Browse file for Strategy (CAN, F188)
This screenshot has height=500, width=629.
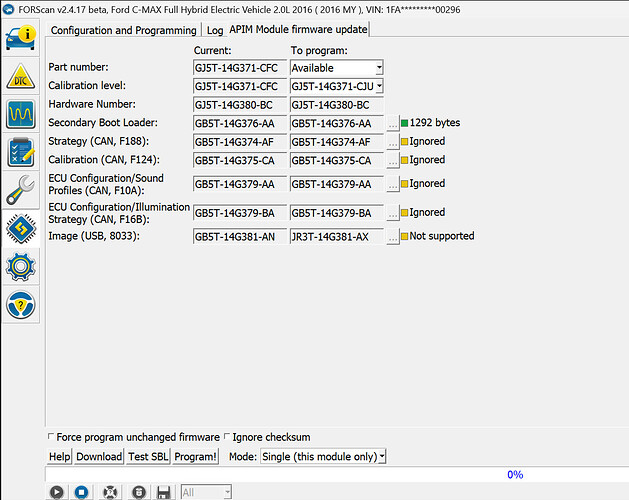pos(393,142)
